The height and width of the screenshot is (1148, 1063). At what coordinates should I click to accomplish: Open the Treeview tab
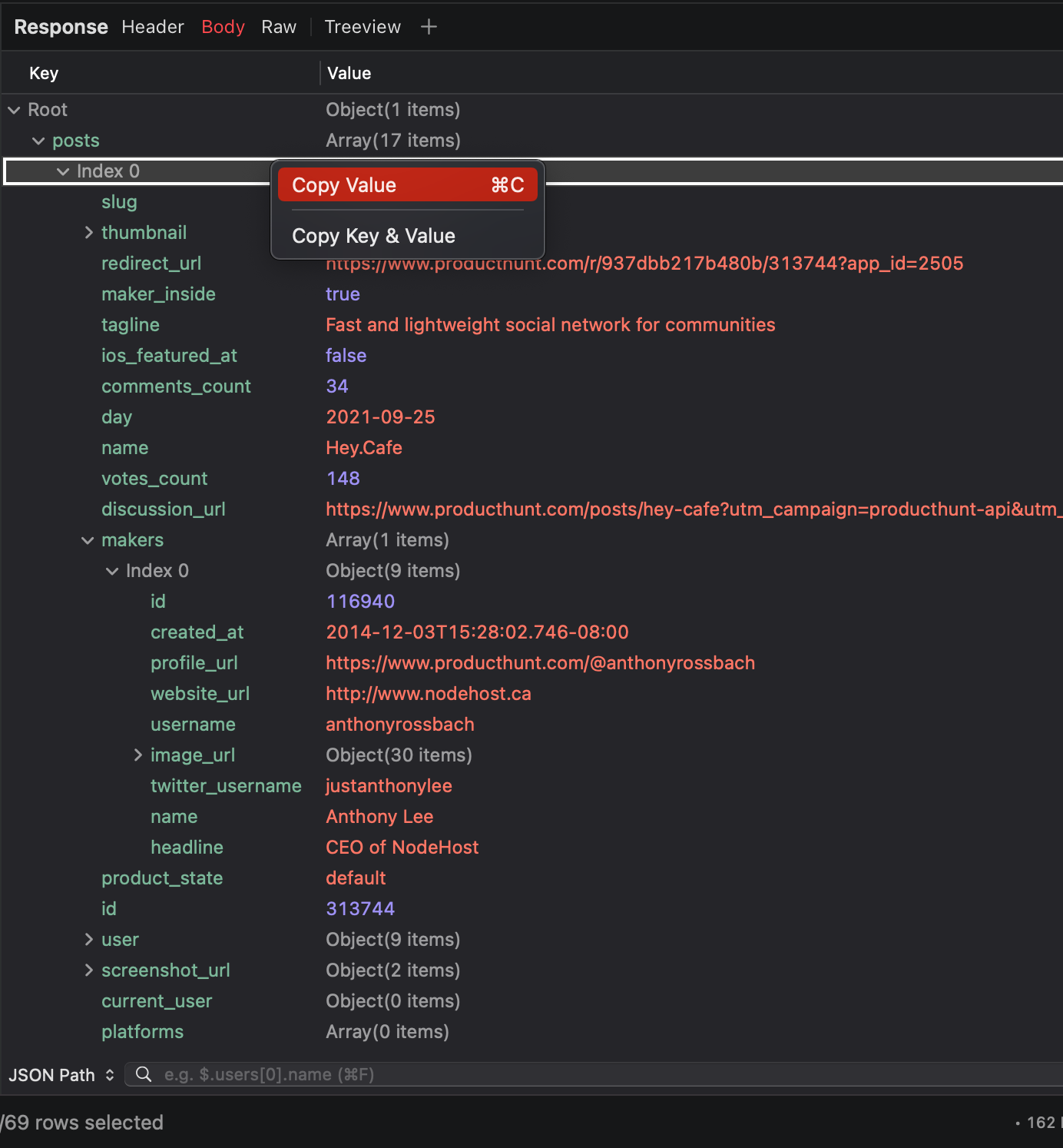[362, 26]
